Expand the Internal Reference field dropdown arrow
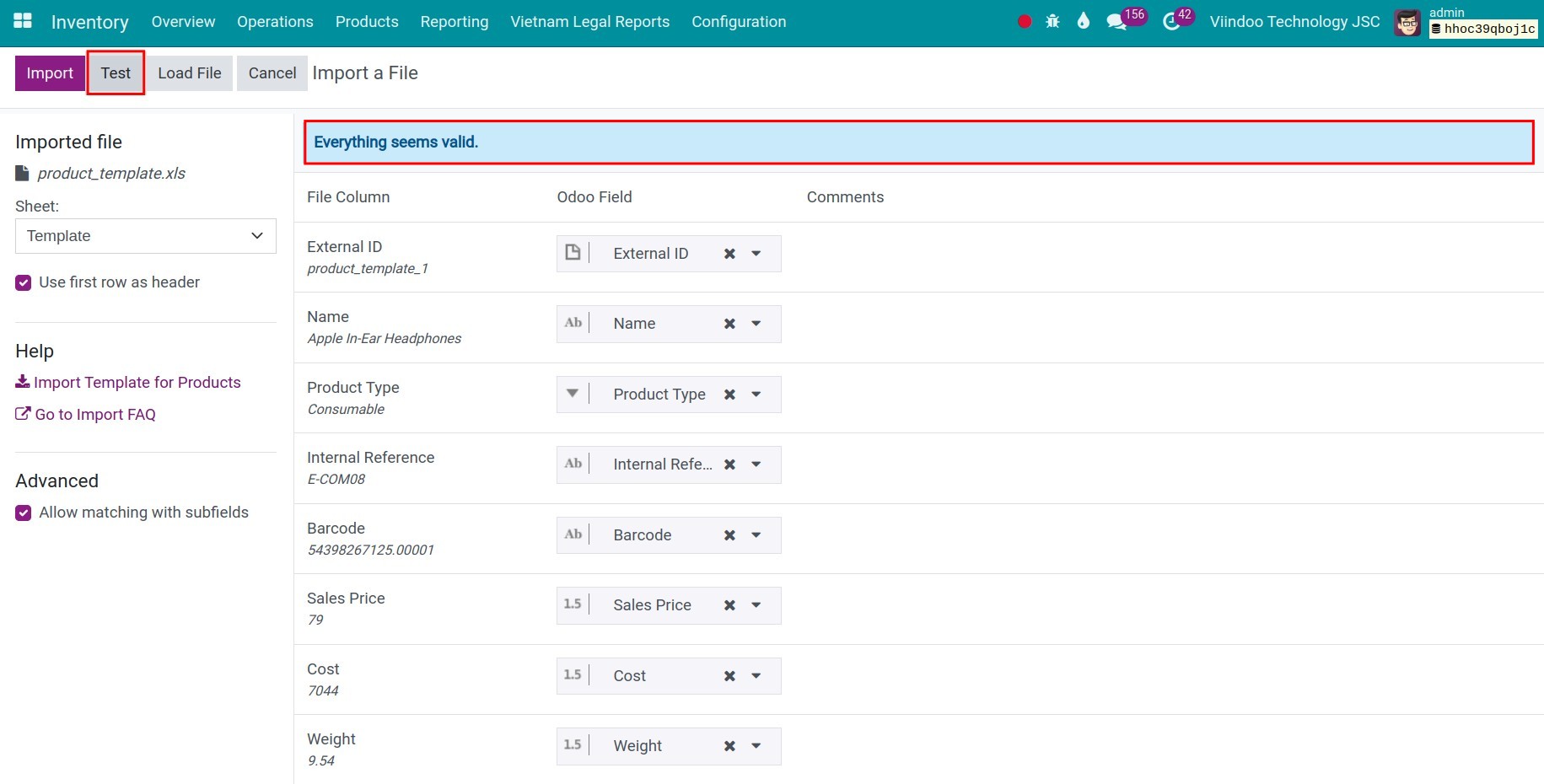This screenshot has width=1544, height=784. click(756, 464)
